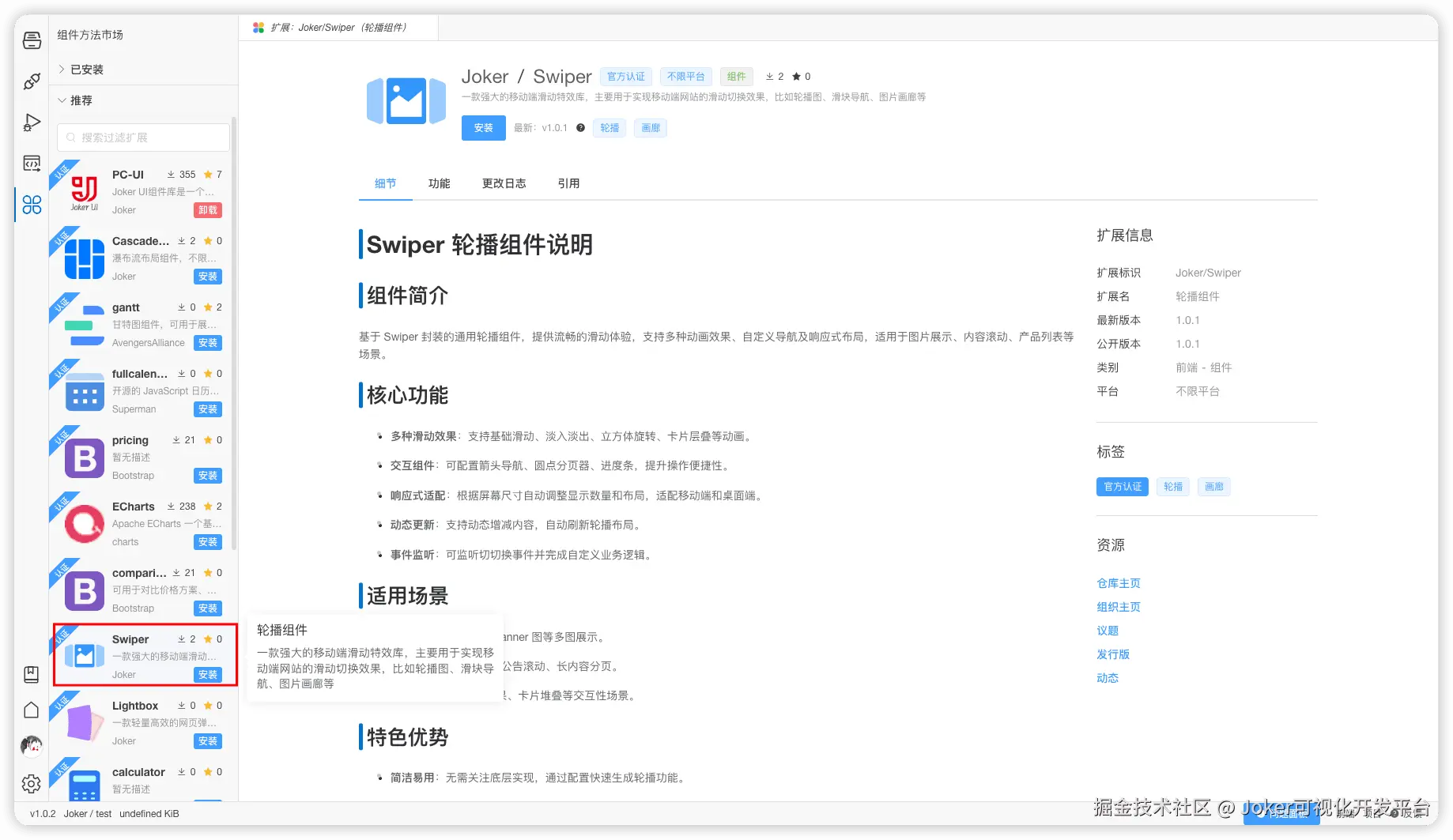This screenshot has width=1453, height=840.
Task: Open the 发行版 link
Action: click(x=1113, y=654)
